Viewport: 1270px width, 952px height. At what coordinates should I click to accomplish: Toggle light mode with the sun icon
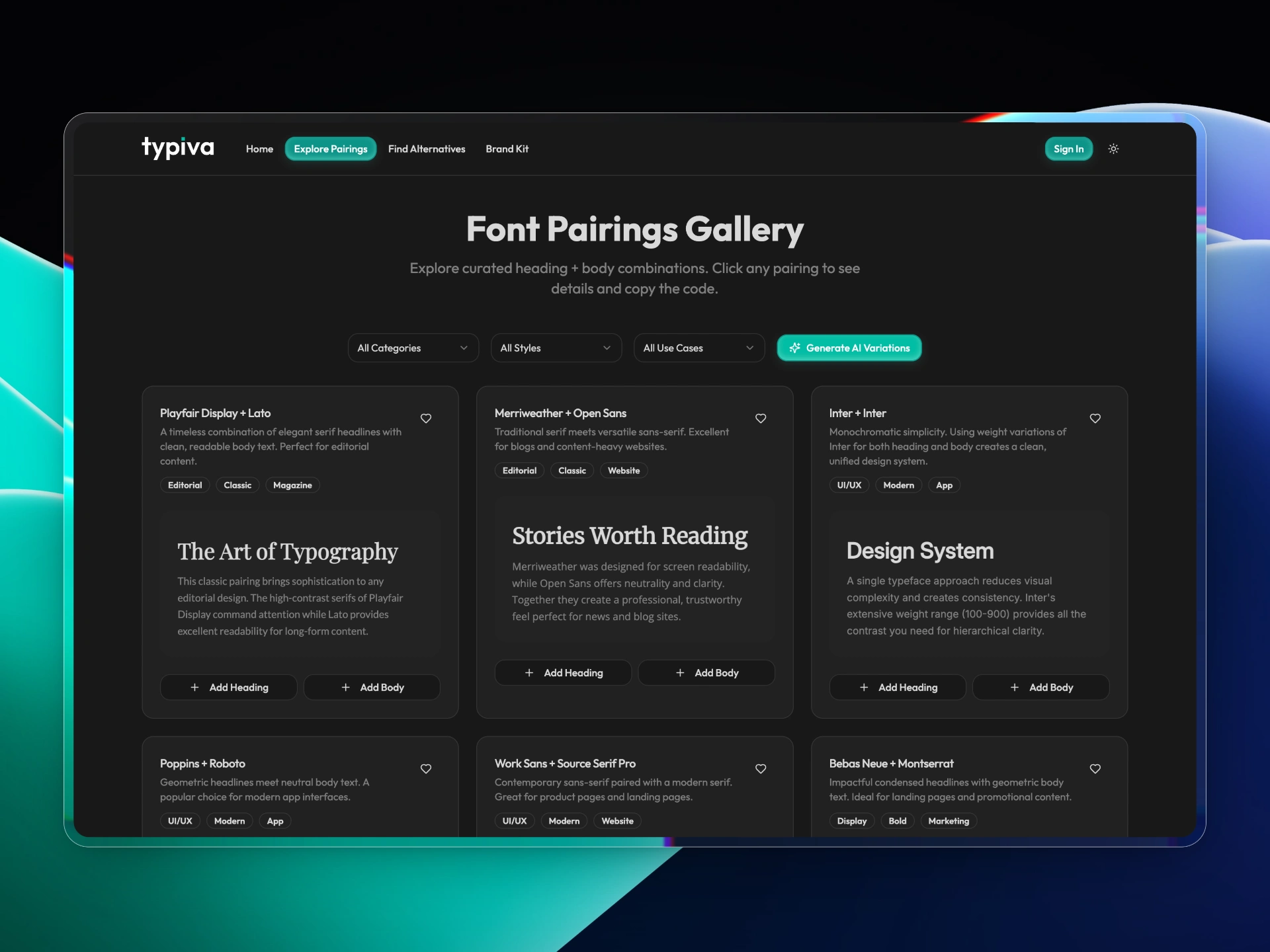(1113, 149)
